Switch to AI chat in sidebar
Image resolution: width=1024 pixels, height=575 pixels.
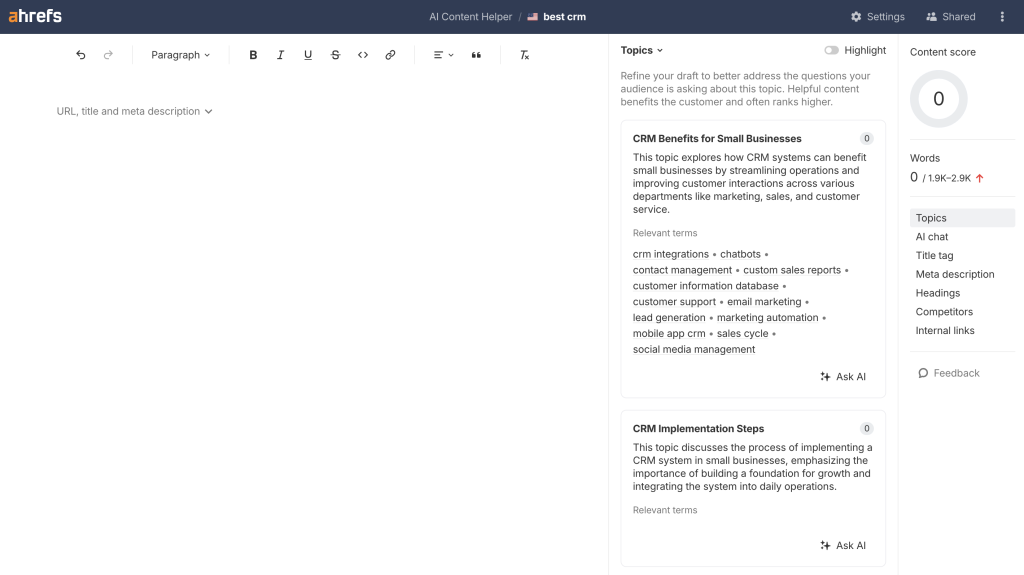(x=932, y=237)
